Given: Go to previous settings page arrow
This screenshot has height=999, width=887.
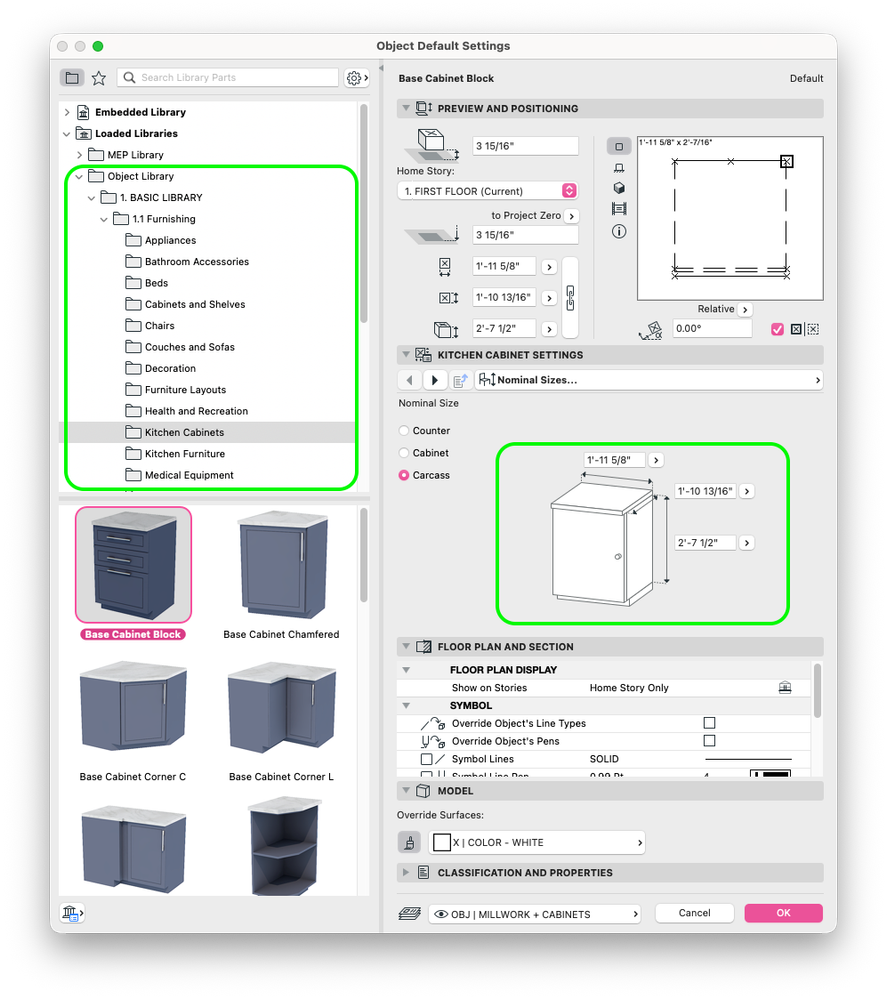Looking at the screenshot, I should click(410, 380).
